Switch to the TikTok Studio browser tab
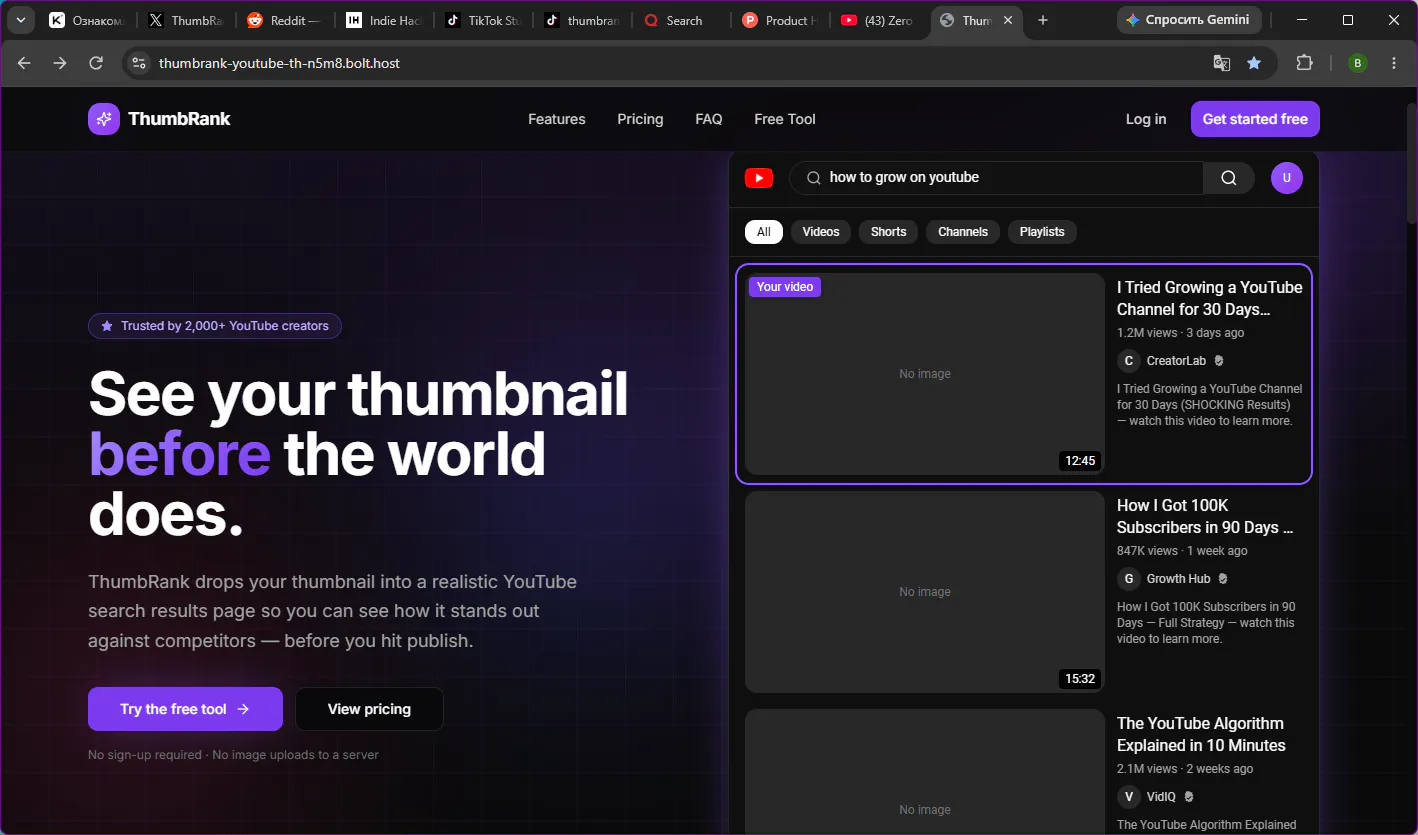The width and height of the screenshot is (1418, 835). (483, 20)
